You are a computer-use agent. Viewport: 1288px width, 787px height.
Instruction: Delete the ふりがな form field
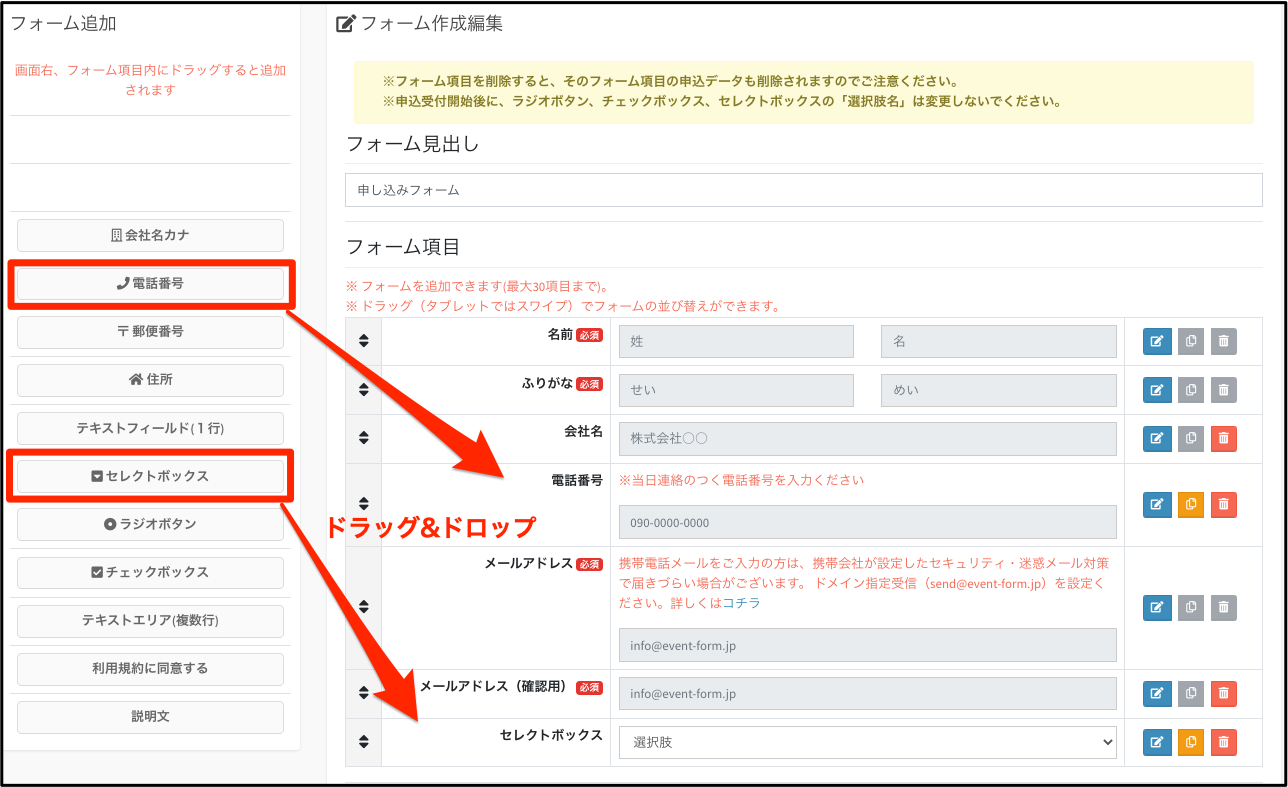point(1223,390)
